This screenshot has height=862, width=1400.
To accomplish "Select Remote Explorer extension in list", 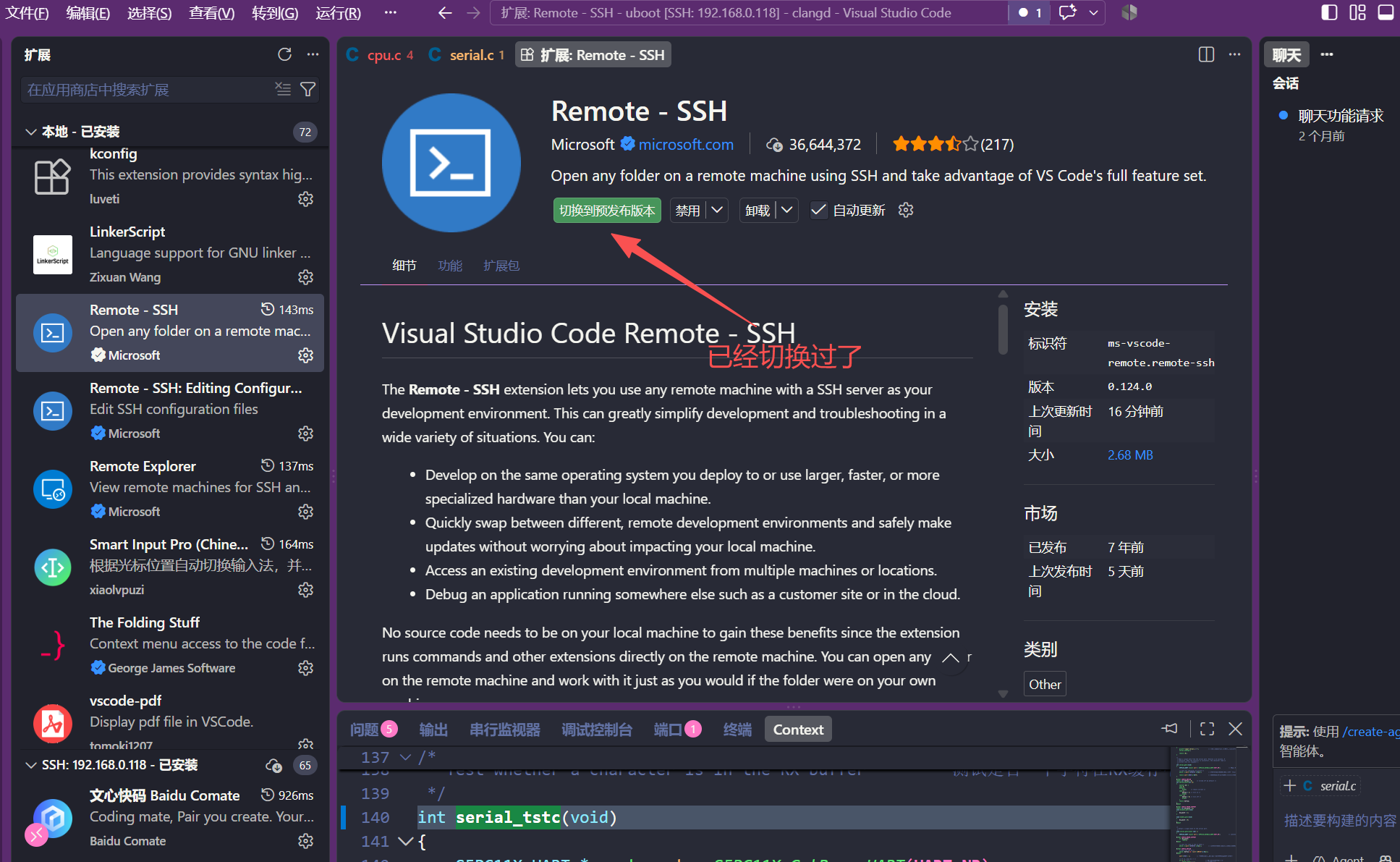I will 169,489.
